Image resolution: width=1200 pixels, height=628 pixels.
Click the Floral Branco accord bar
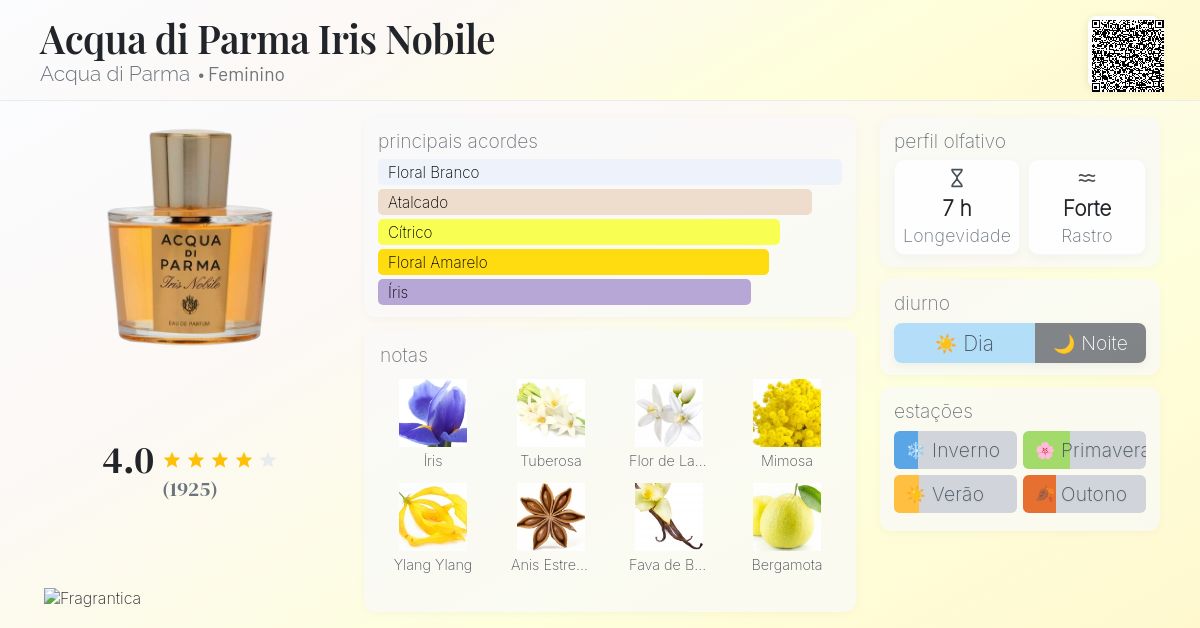coord(609,172)
